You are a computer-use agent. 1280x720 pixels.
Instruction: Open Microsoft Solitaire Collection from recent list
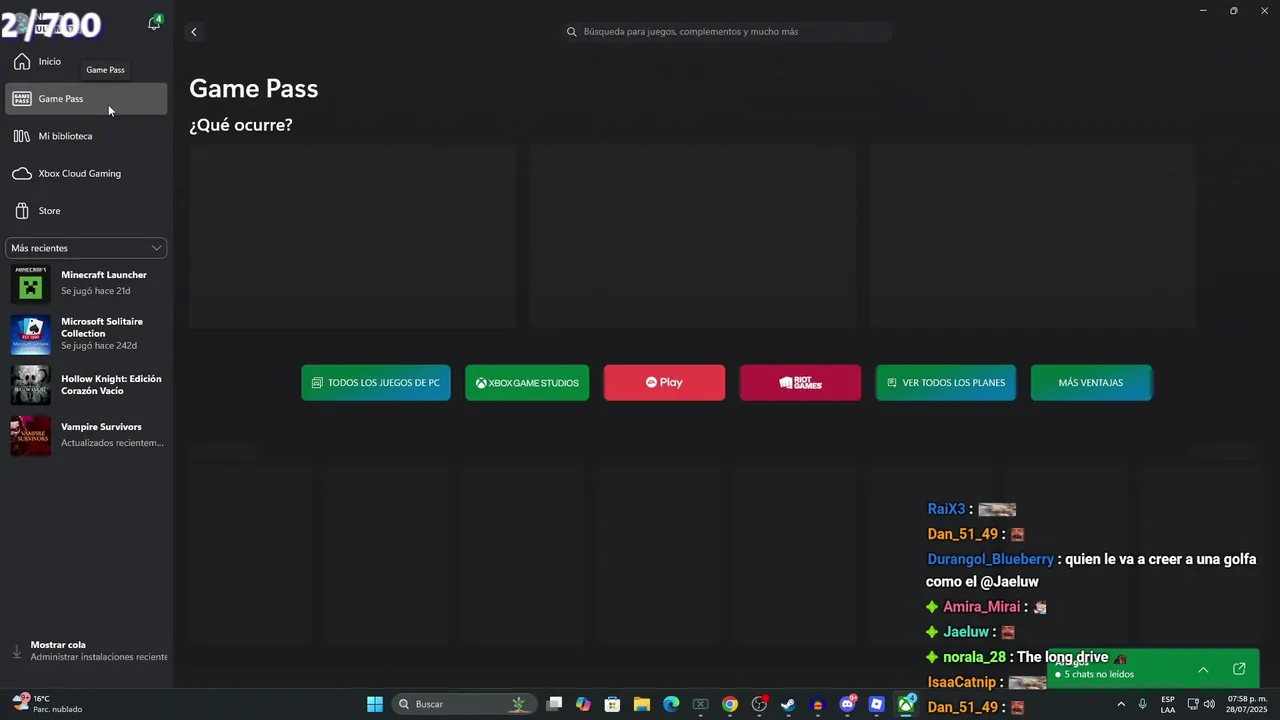coord(86,334)
